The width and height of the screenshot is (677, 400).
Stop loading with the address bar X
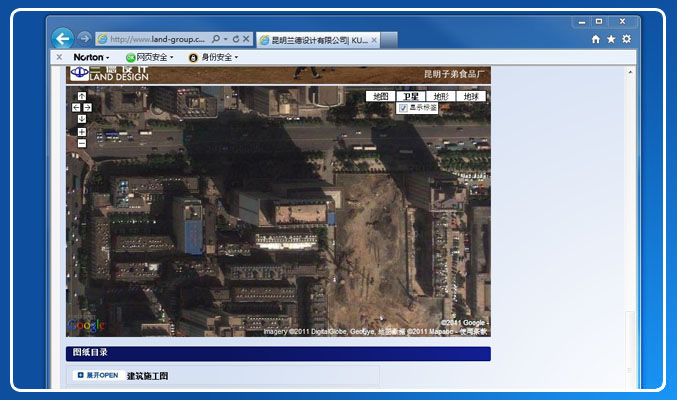pos(246,39)
